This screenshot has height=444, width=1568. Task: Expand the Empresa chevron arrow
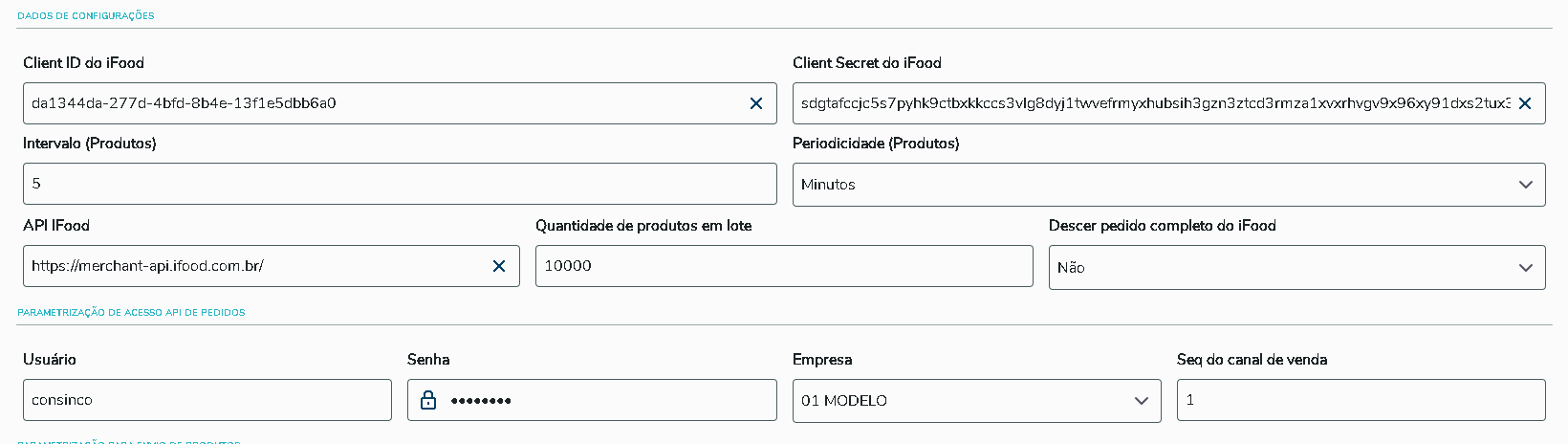(1142, 401)
